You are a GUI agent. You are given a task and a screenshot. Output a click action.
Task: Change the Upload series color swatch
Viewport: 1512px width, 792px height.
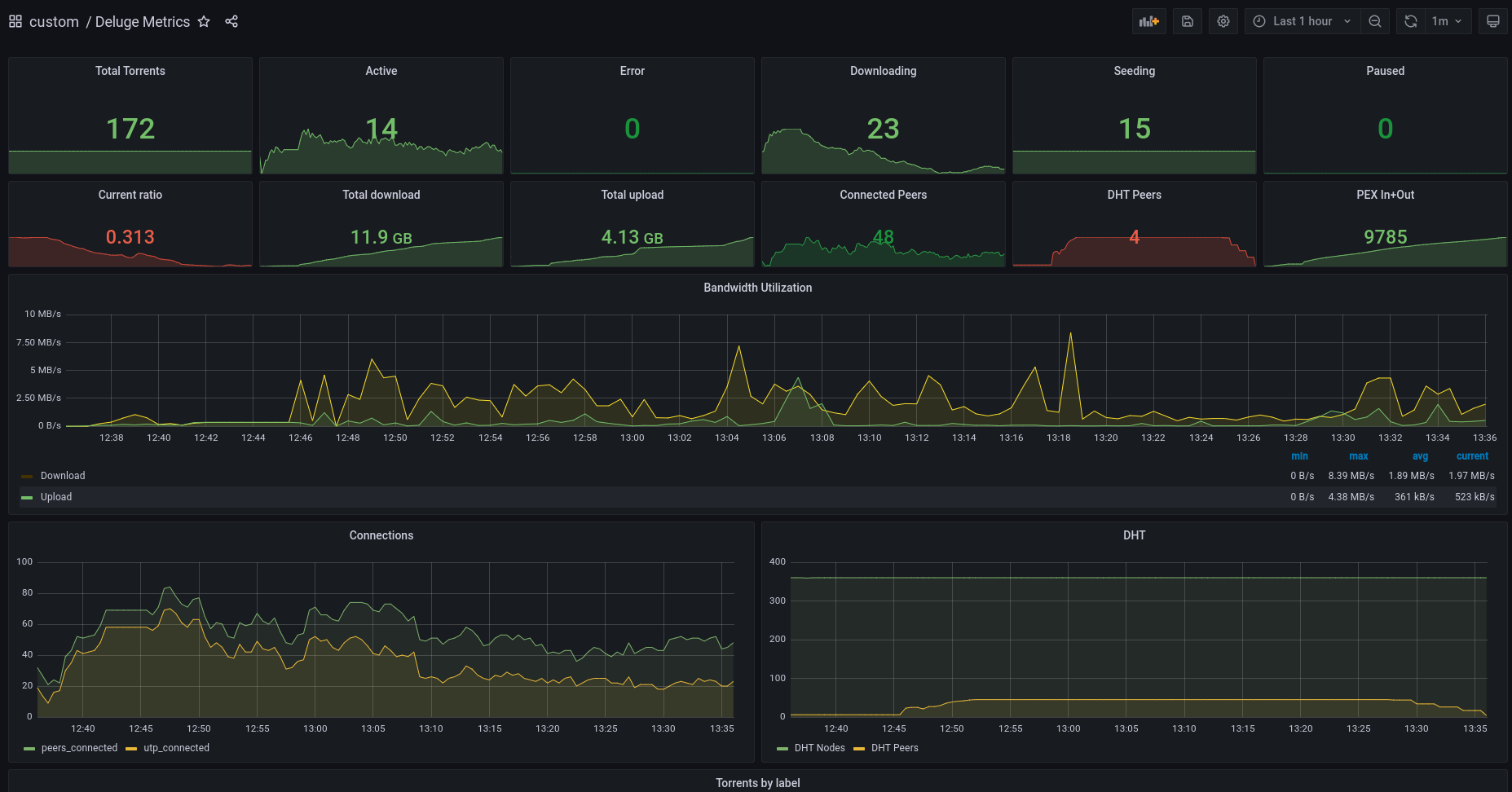point(27,498)
